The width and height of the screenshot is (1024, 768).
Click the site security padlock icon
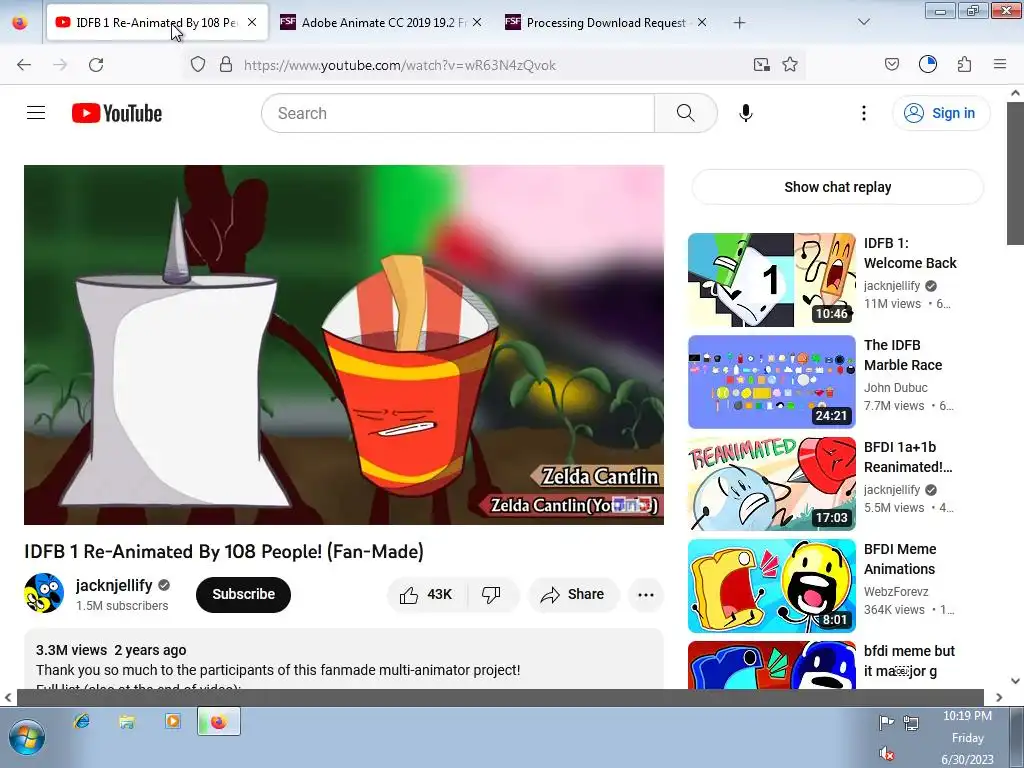coord(226,65)
